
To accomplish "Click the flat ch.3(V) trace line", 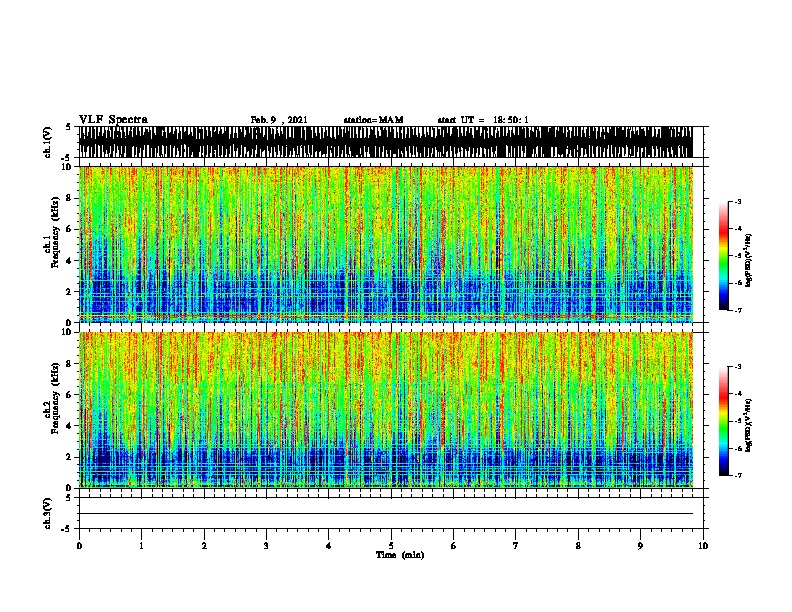I will (386, 514).
